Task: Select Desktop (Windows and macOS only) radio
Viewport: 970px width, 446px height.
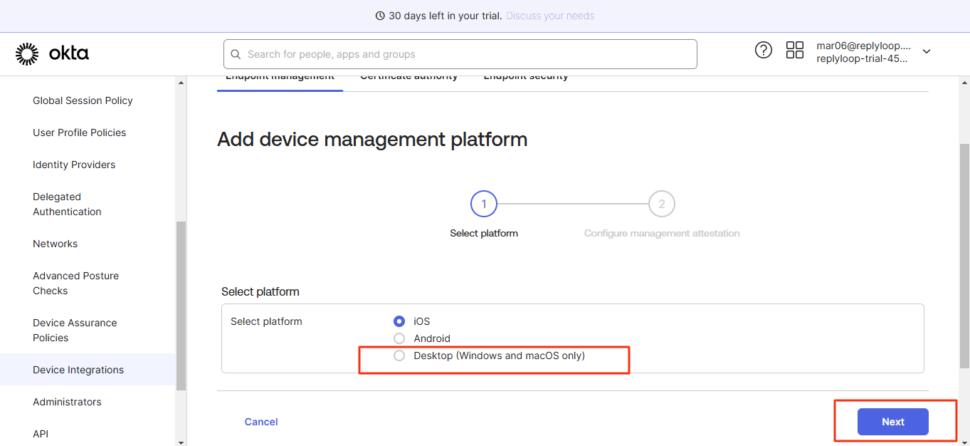Action: click(399, 356)
